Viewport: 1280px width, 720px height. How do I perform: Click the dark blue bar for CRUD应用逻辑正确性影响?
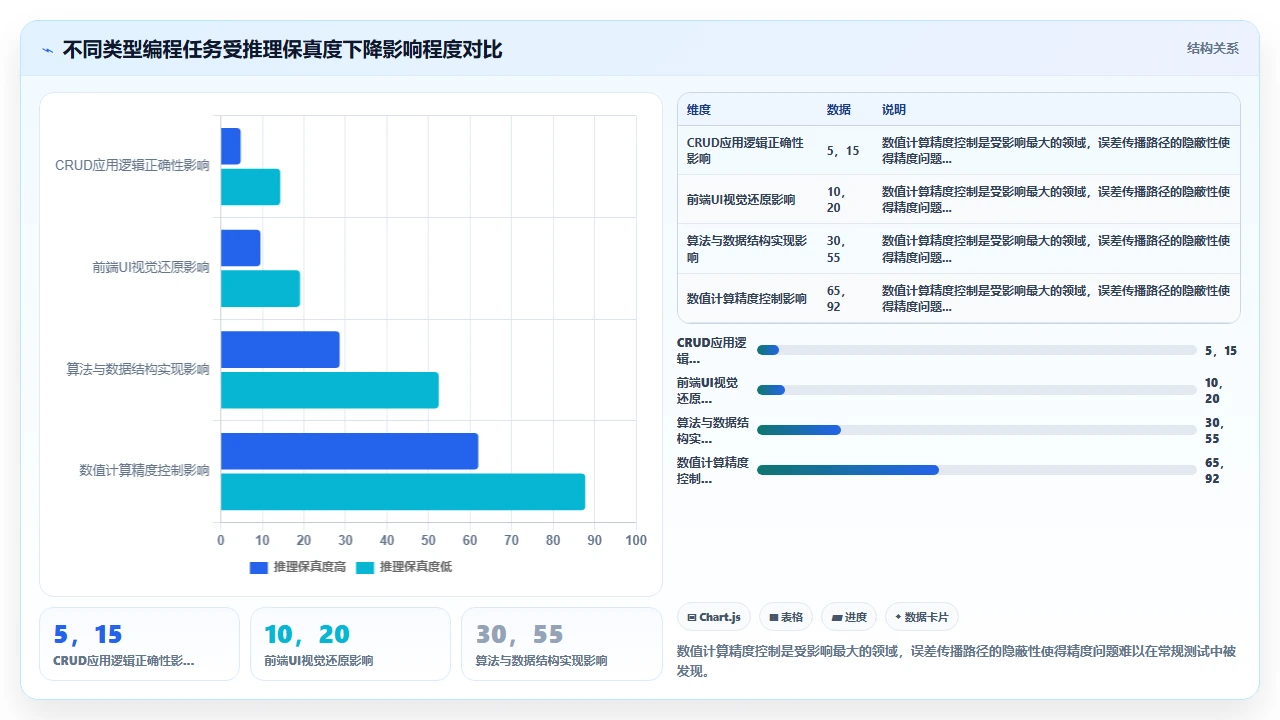(x=231, y=146)
